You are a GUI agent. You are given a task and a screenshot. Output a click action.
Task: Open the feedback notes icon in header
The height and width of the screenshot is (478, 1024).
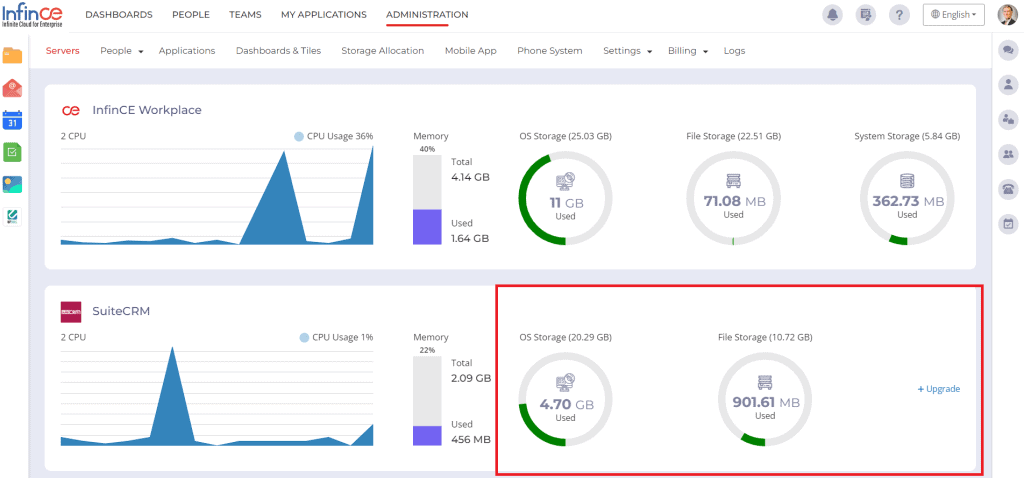coord(866,14)
